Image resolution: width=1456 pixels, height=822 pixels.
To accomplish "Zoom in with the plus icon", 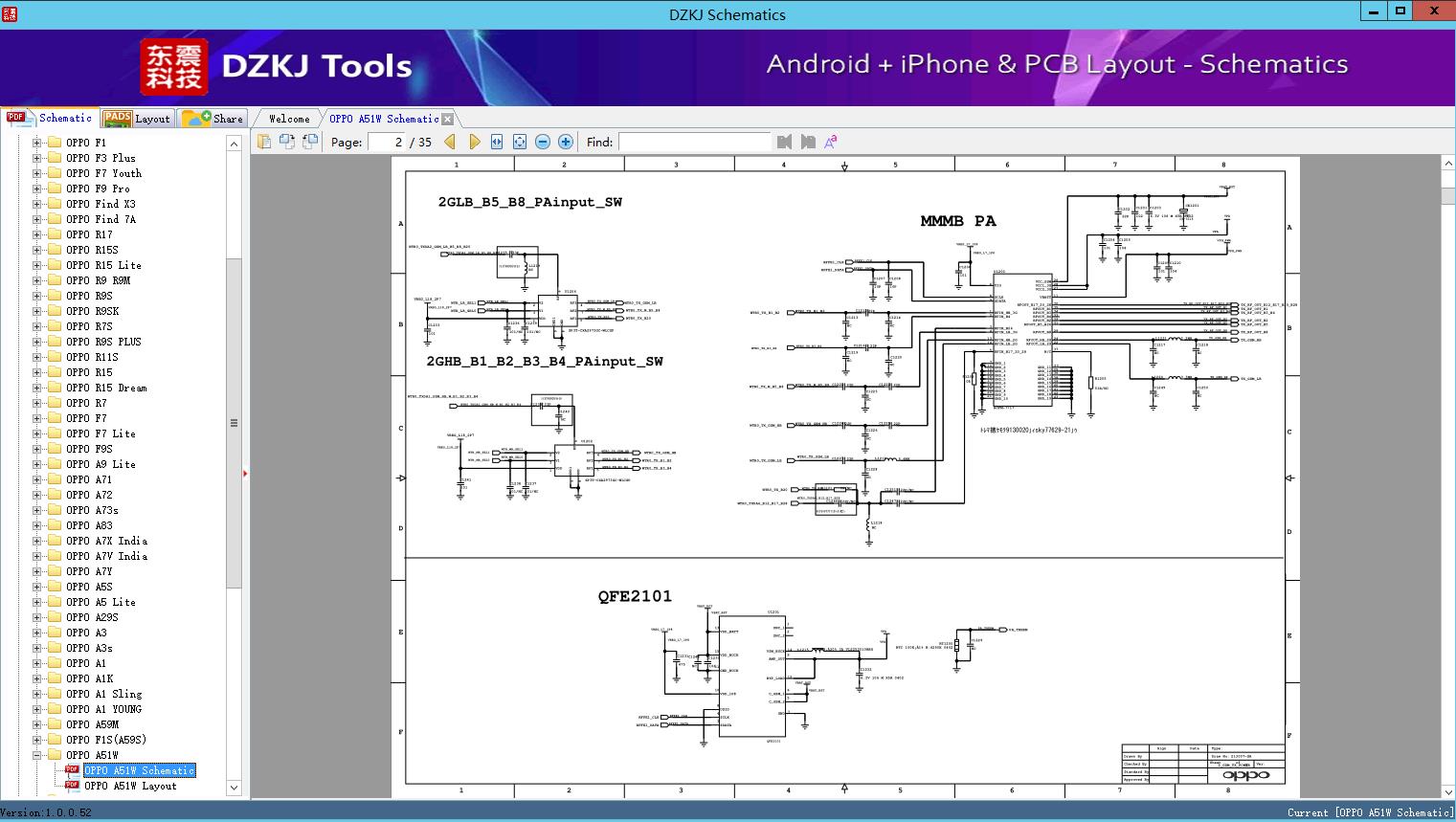I will pos(566,142).
